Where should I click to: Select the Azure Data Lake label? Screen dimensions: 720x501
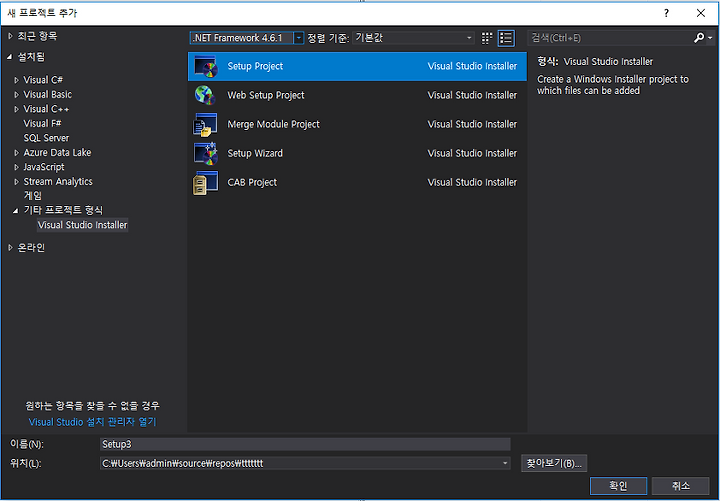[57, 152]
